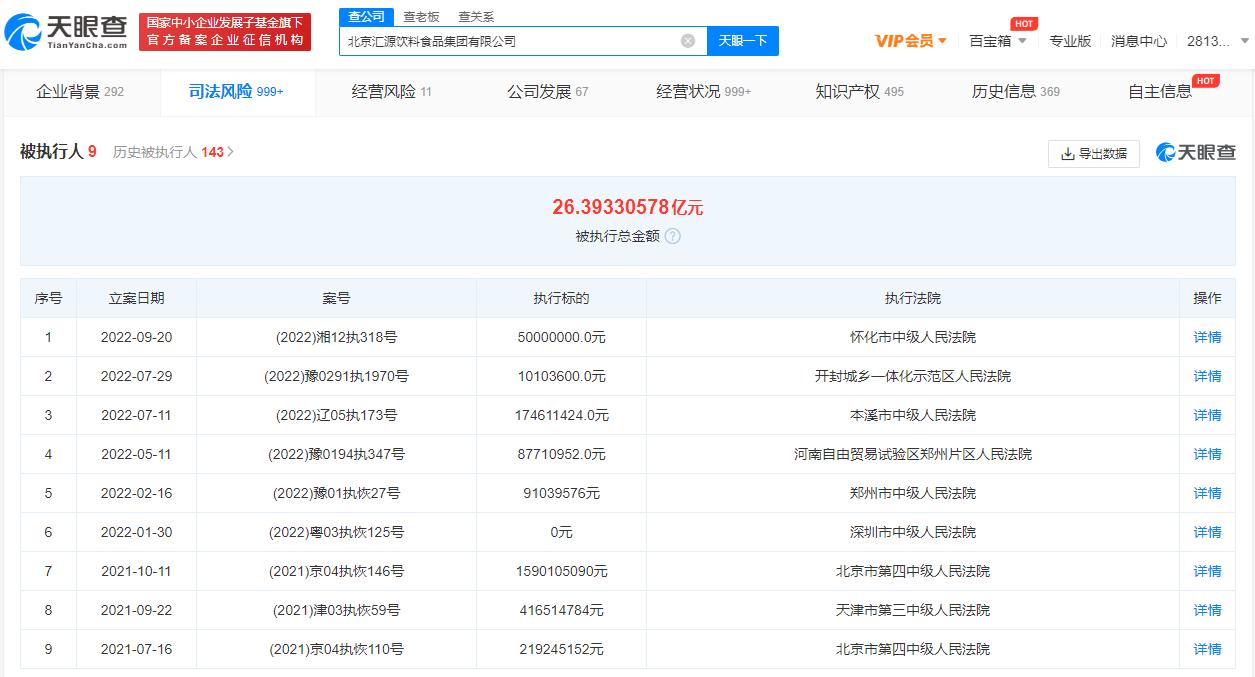Click the court name 深圳市中级人民法院
The height and width of the screenshot is (677, 1255).
(x=913, y=532)
